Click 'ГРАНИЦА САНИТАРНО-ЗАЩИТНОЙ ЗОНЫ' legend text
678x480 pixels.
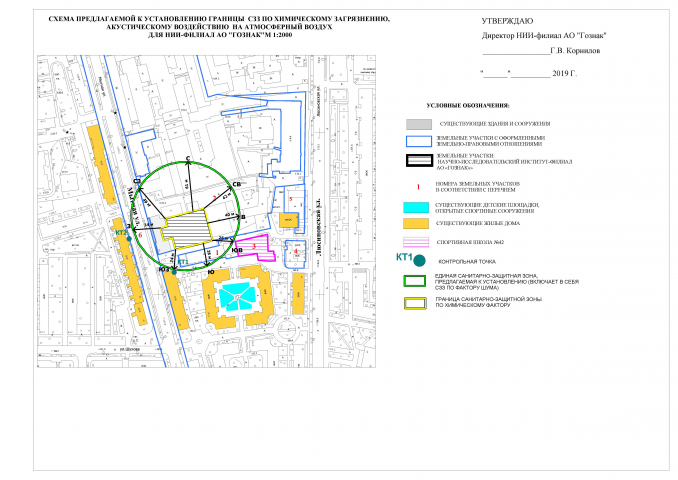point(489,299)
